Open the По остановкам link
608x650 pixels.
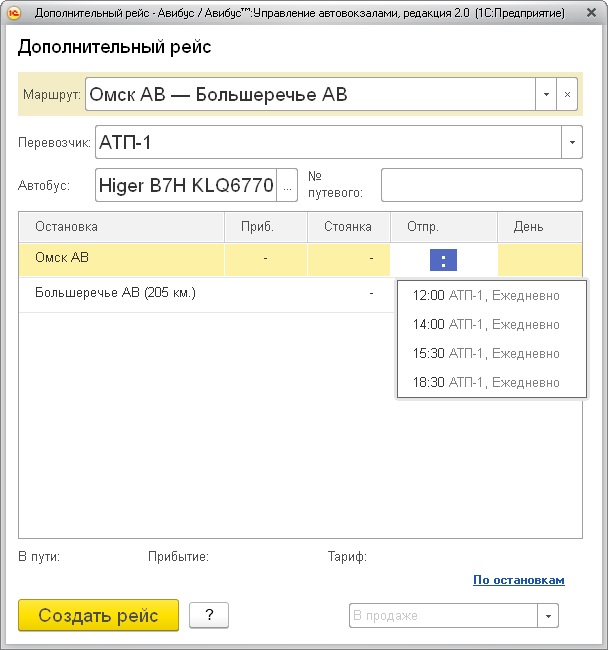pos(518,580)
